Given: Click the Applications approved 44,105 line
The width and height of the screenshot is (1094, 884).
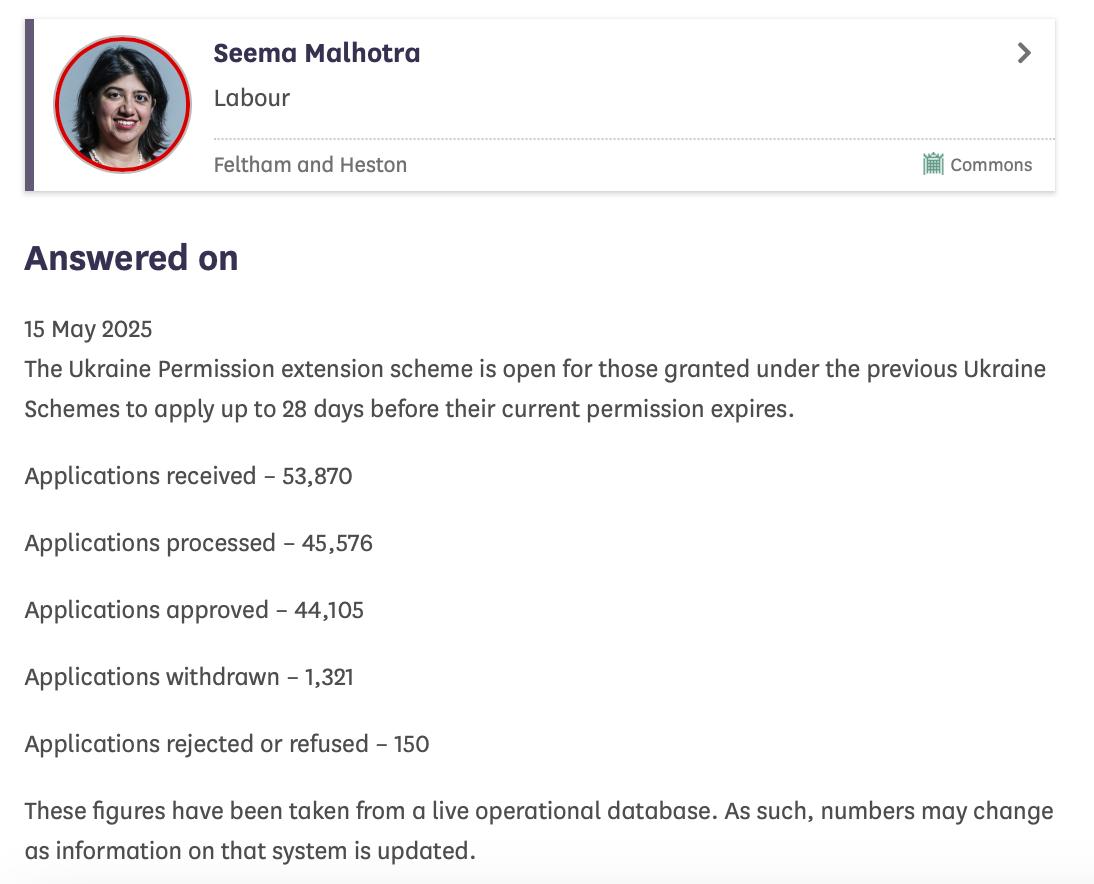Looking at the screenshot, I should click(x=194, y=610).
